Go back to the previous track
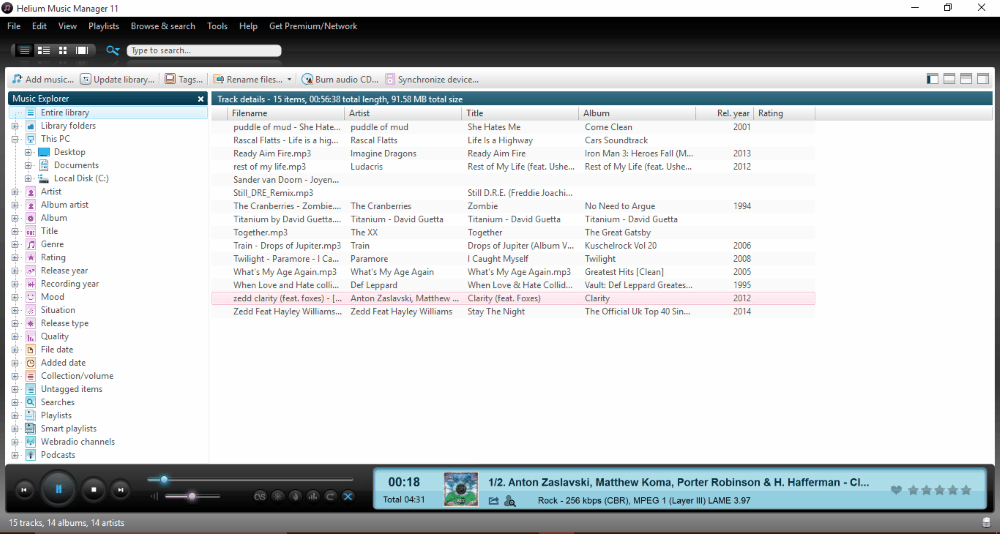Viewport: 1000px width, 534px height. pos(24,490)
